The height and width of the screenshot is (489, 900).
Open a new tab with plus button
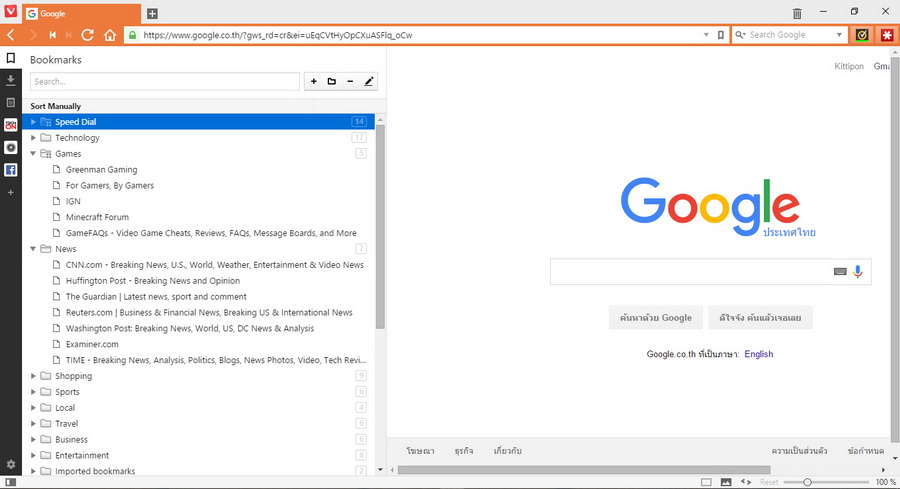click(152, 14)
